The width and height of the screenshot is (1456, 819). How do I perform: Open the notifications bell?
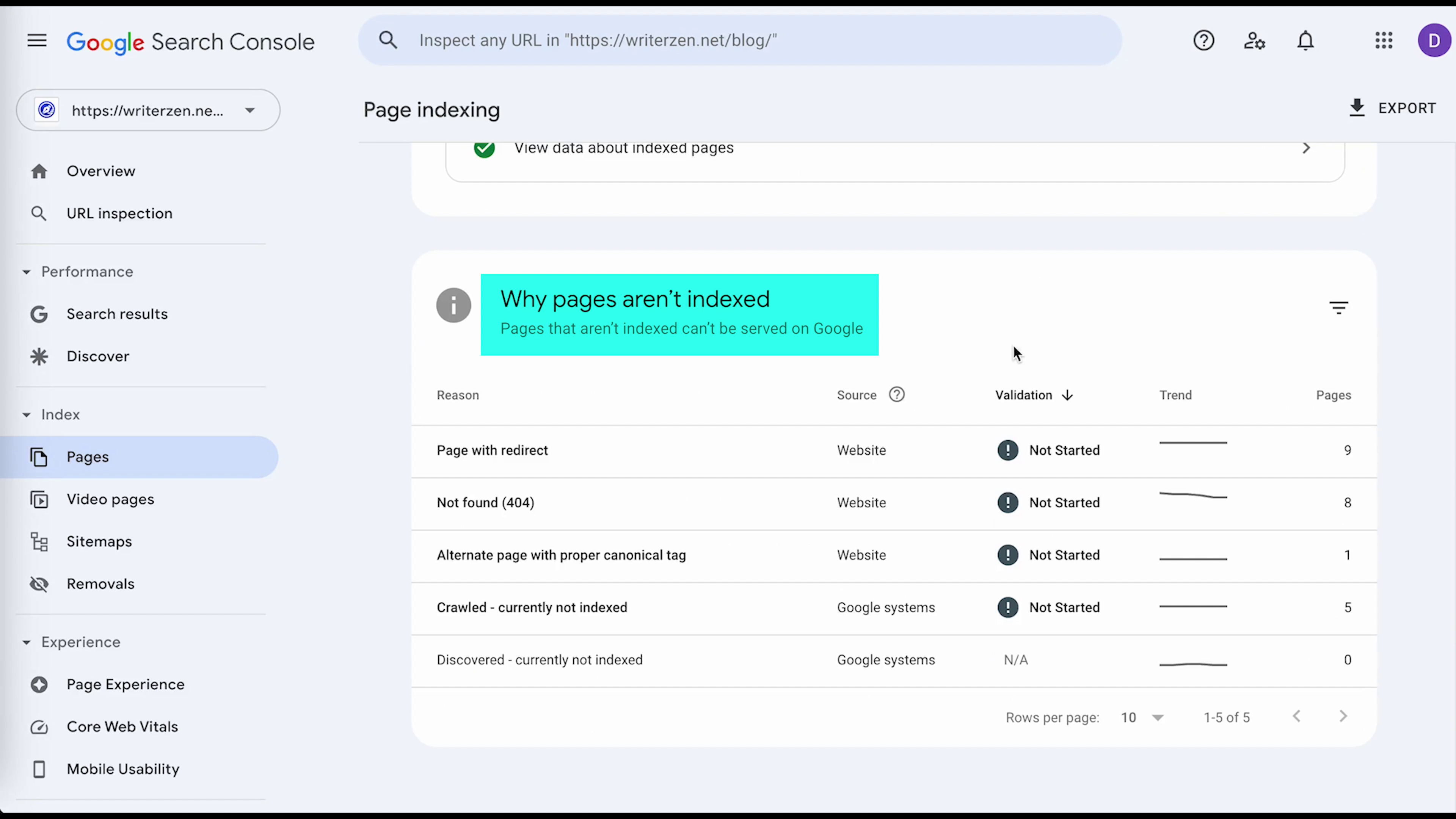1305,41
